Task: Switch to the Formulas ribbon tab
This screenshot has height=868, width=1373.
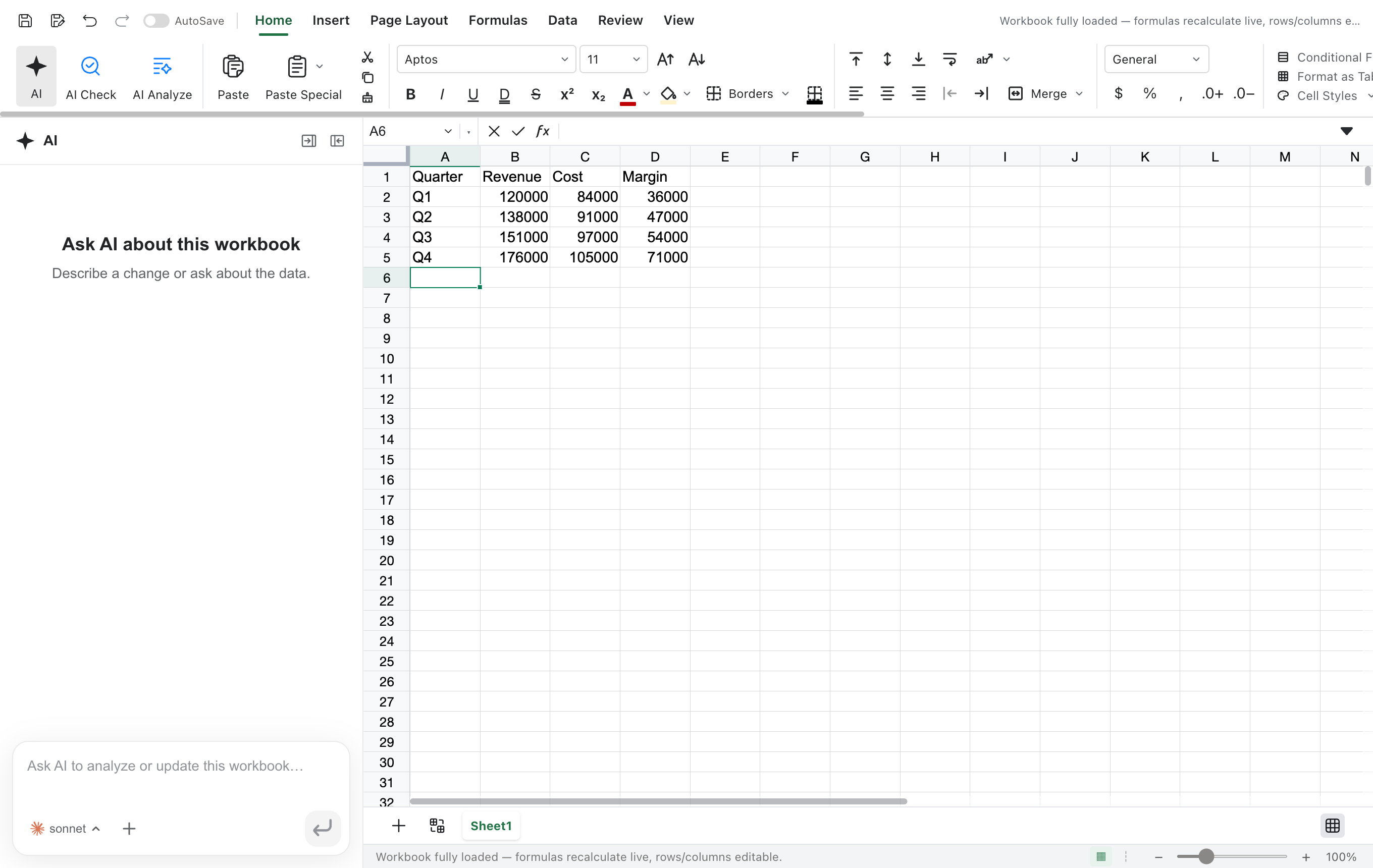Action: tap(498, 21)
